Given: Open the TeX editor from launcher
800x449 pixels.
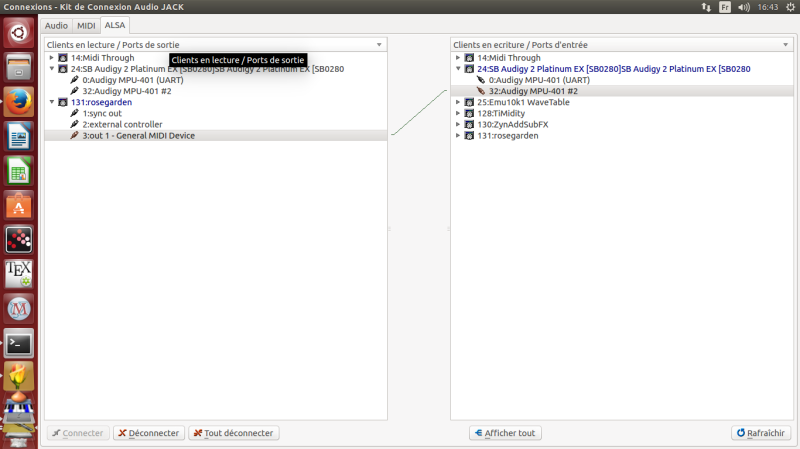Looking at the screenshot, I should (19, 274).
